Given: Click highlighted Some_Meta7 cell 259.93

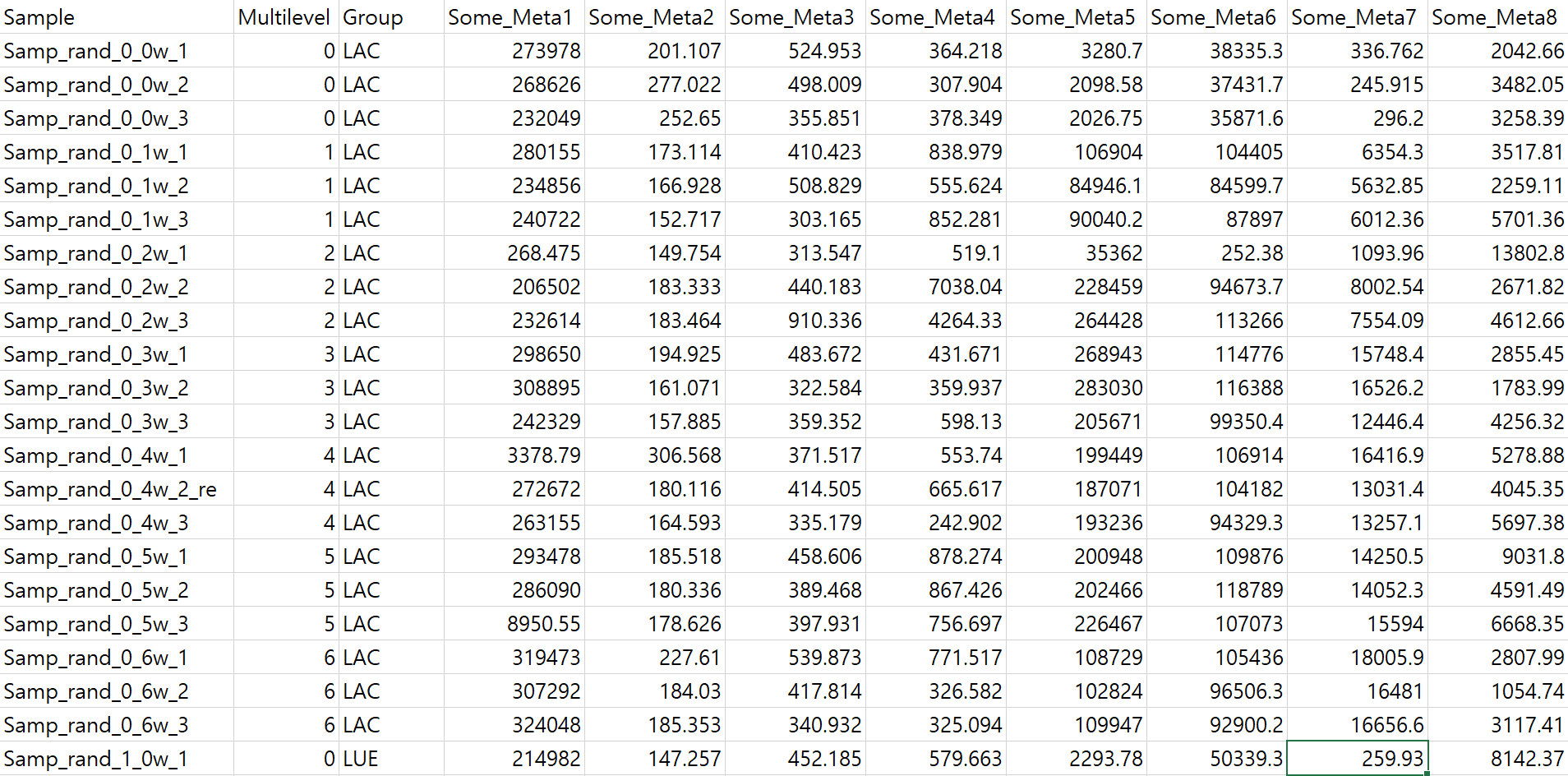Looking at the screenshot, I should click(1358, 759).
